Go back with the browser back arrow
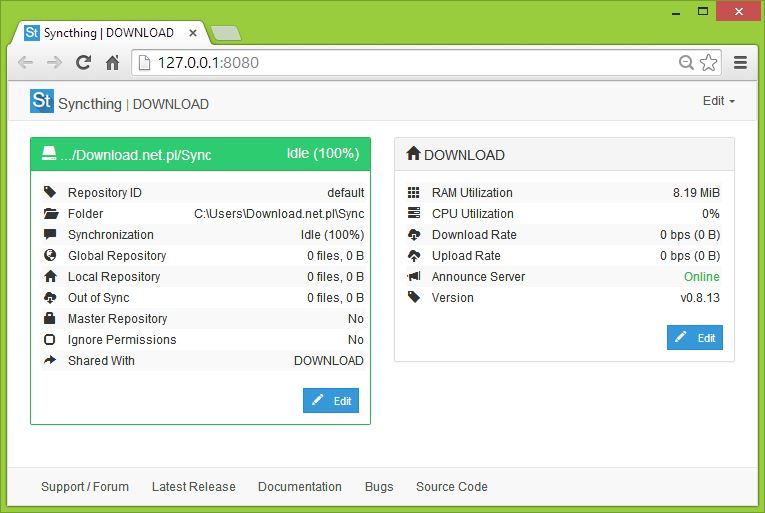The height and width of the screenshot is (513, 765). tap(25, 62)
